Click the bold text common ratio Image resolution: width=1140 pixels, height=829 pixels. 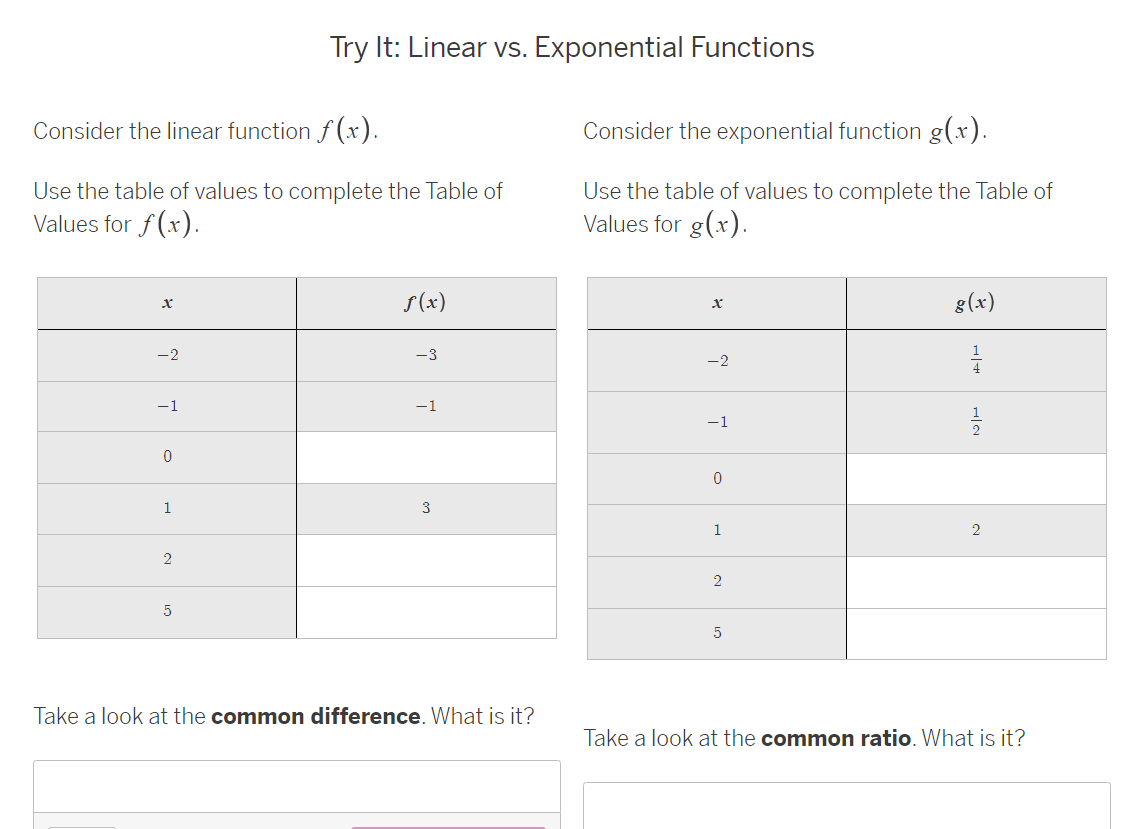point(835,738)
